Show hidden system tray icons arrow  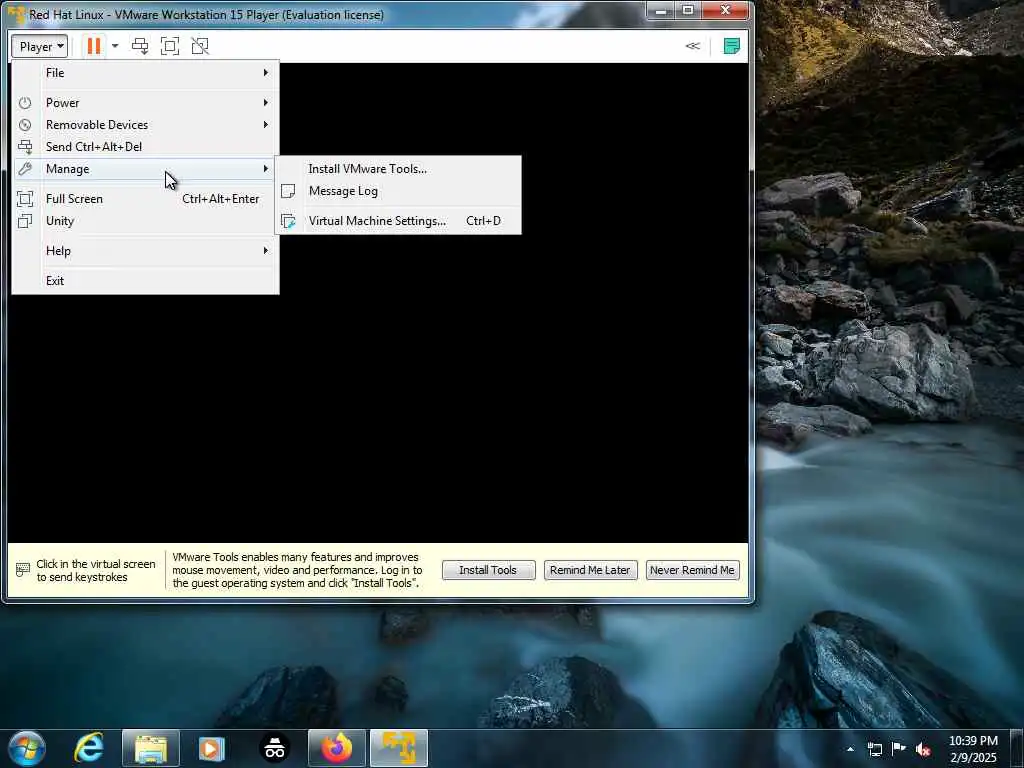850,749
